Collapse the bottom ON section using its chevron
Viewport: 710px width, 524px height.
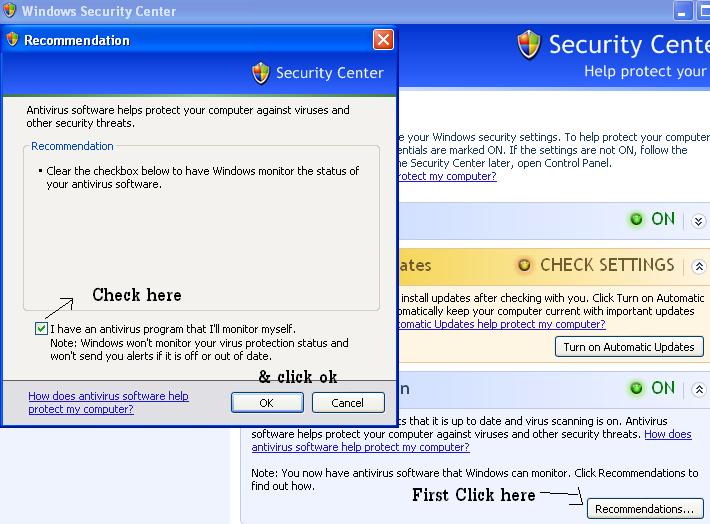pos(699,389)
